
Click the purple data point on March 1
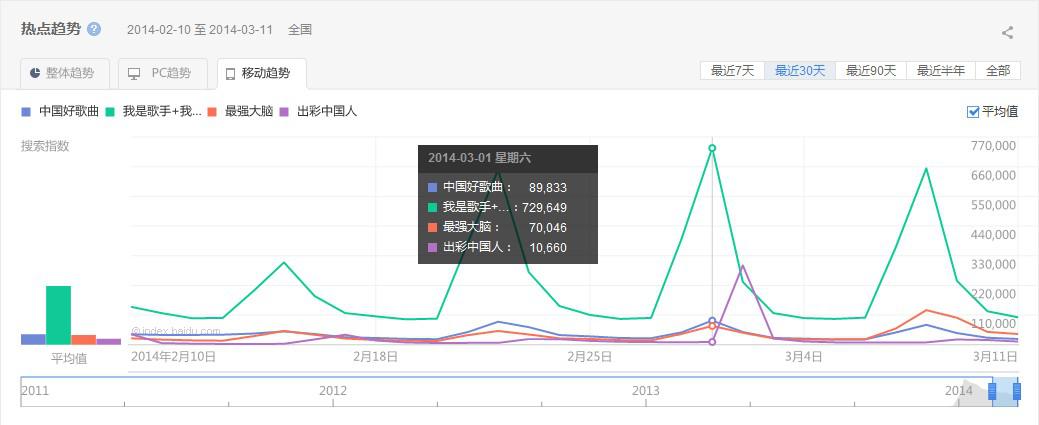712,342
